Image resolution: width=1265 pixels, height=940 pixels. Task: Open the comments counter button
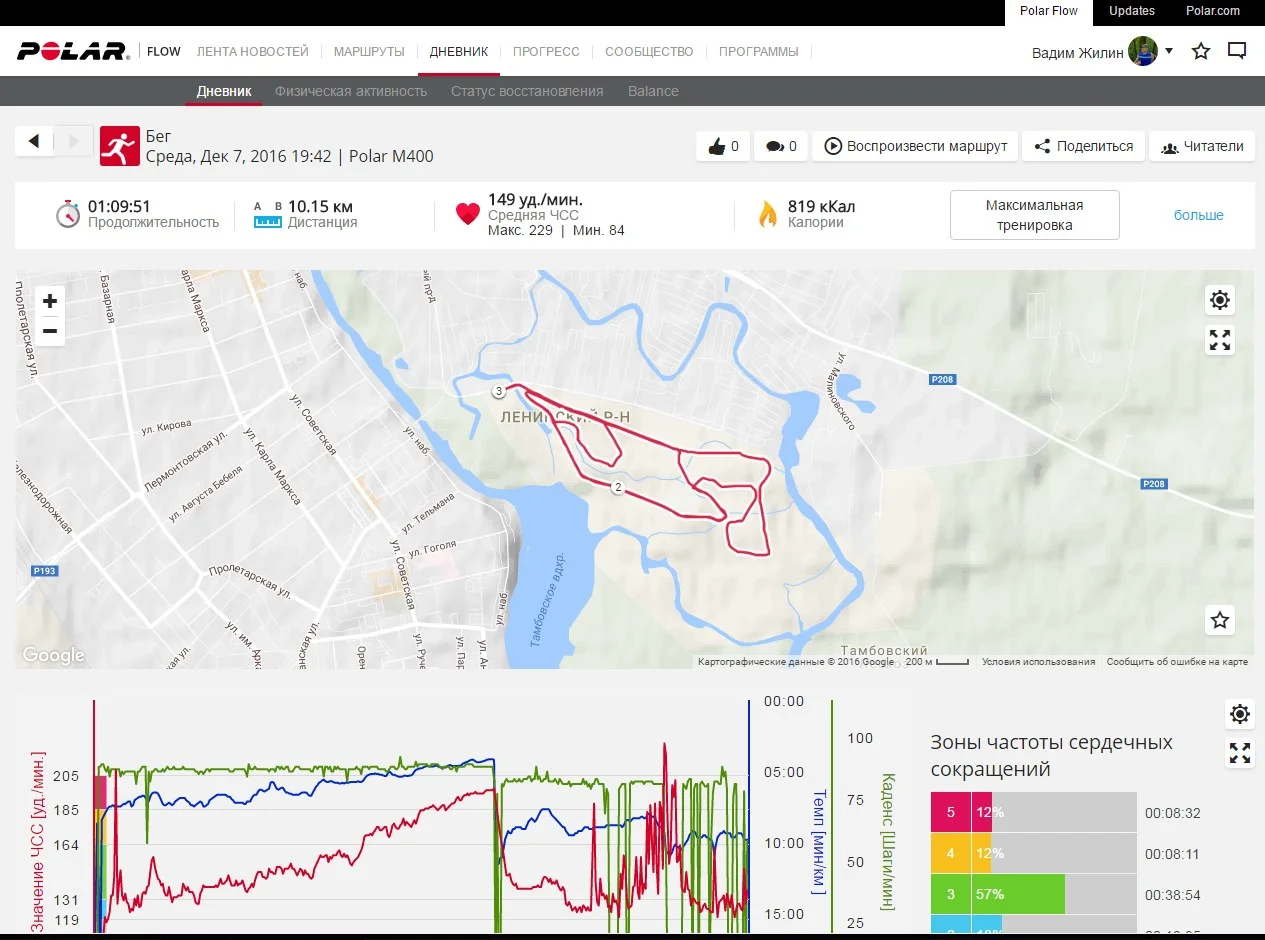click(x=781, y=146)
